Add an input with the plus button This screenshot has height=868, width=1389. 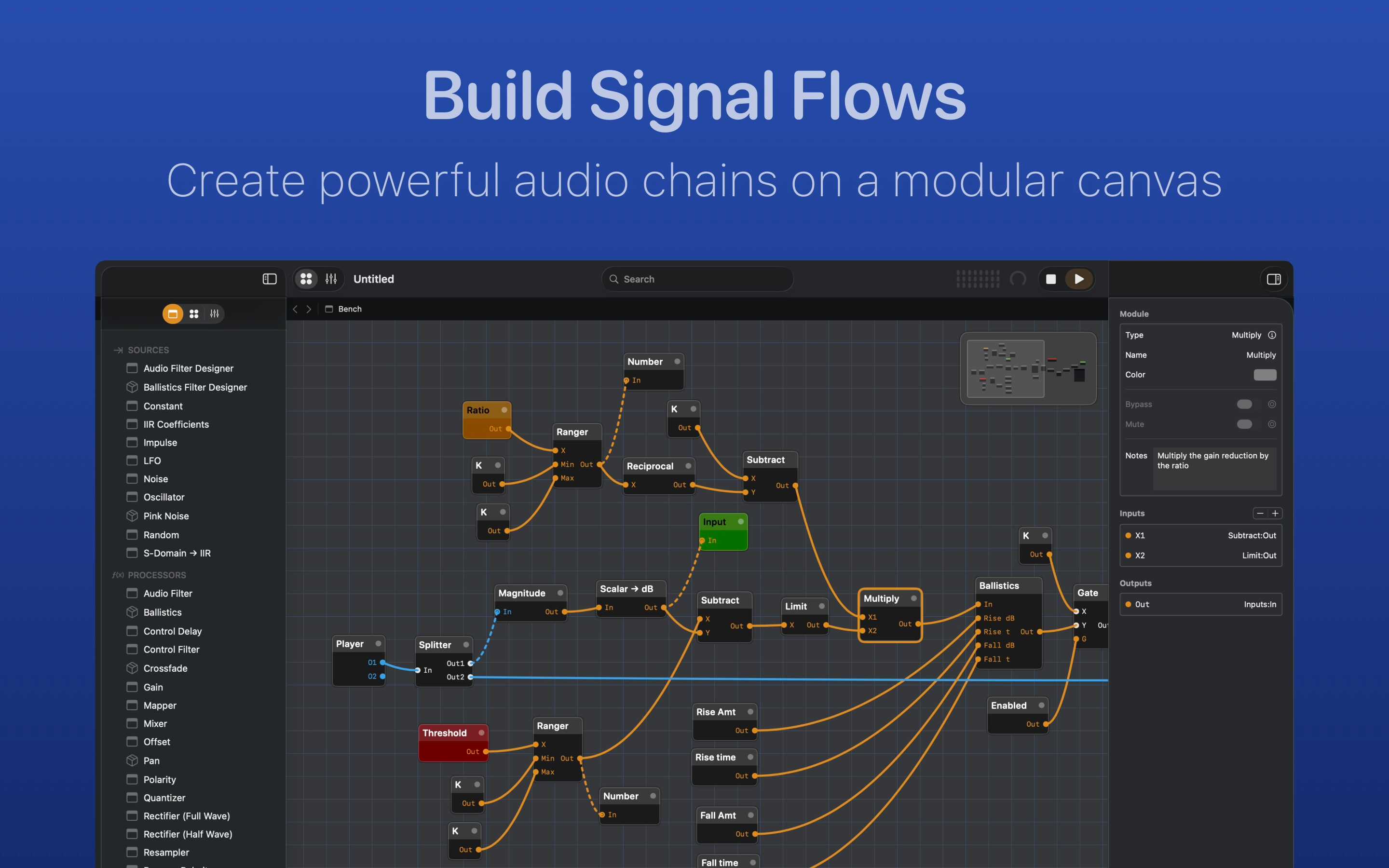click(x=1275, y=513)
